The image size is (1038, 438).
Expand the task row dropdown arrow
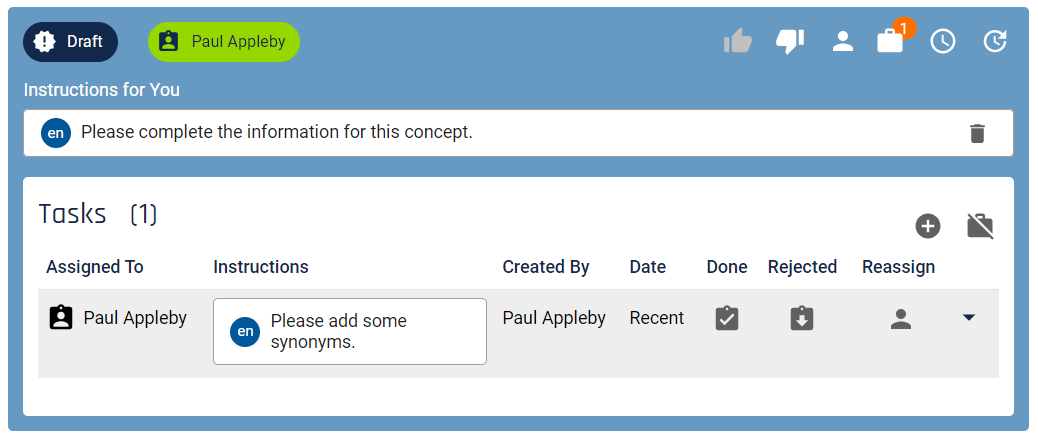pyautogui.click(x=968, y=318)
